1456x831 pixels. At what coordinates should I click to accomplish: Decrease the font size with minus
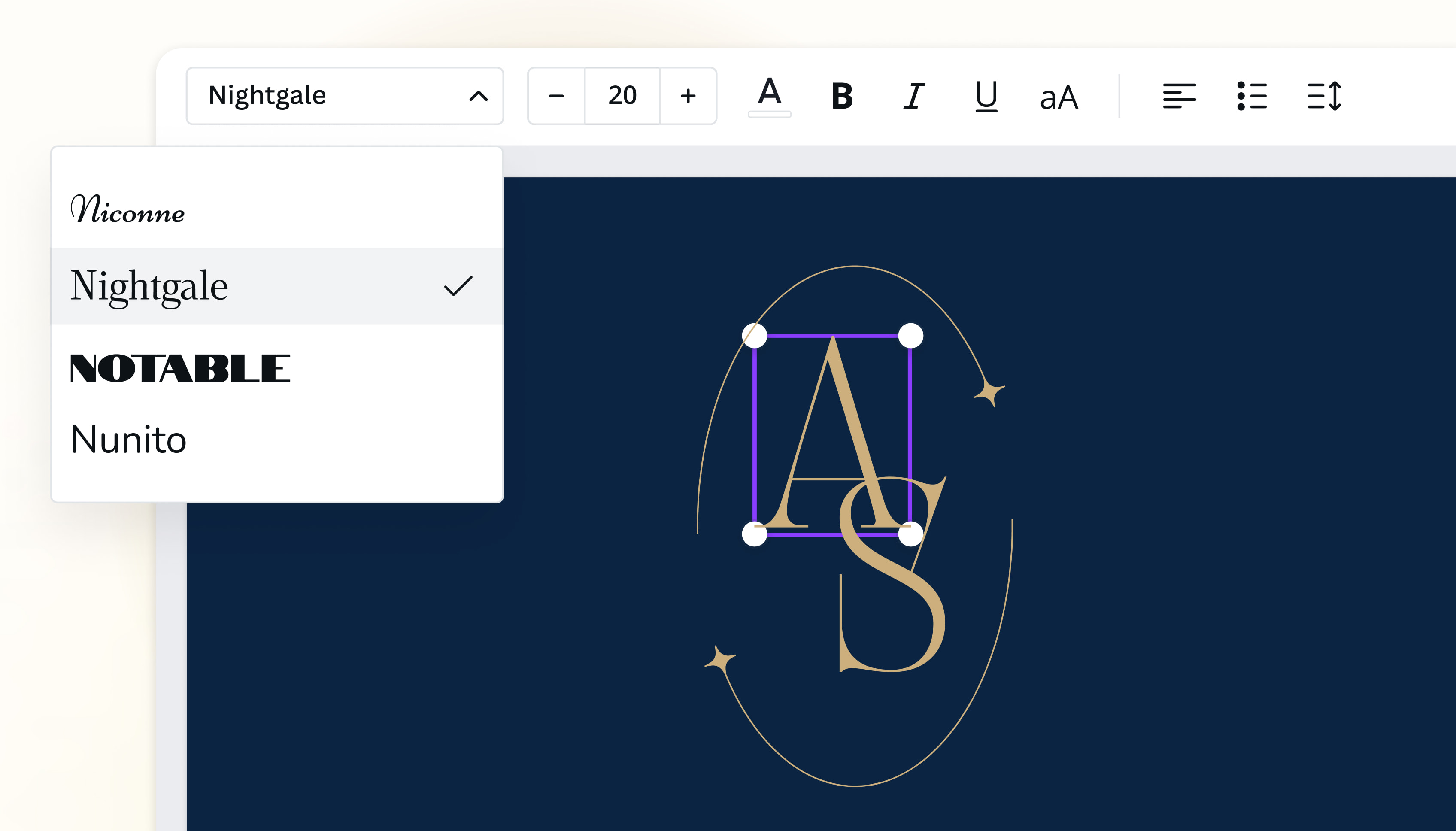click(x=556, y=96)
